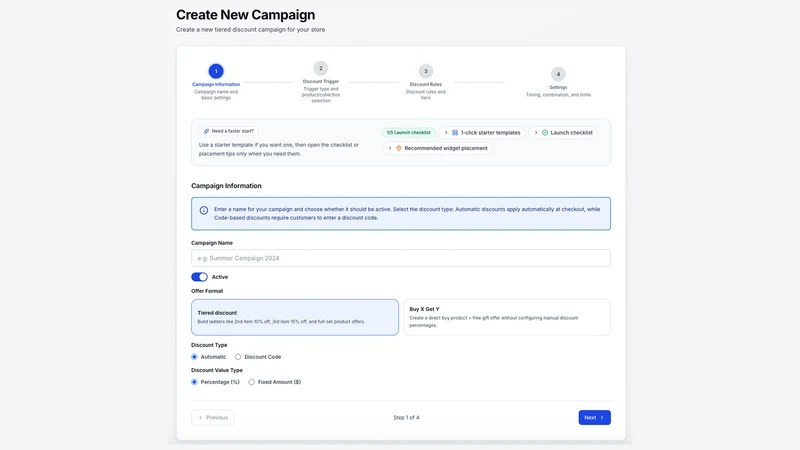Toggle the Active campaign switch

[x=199, y=277]
